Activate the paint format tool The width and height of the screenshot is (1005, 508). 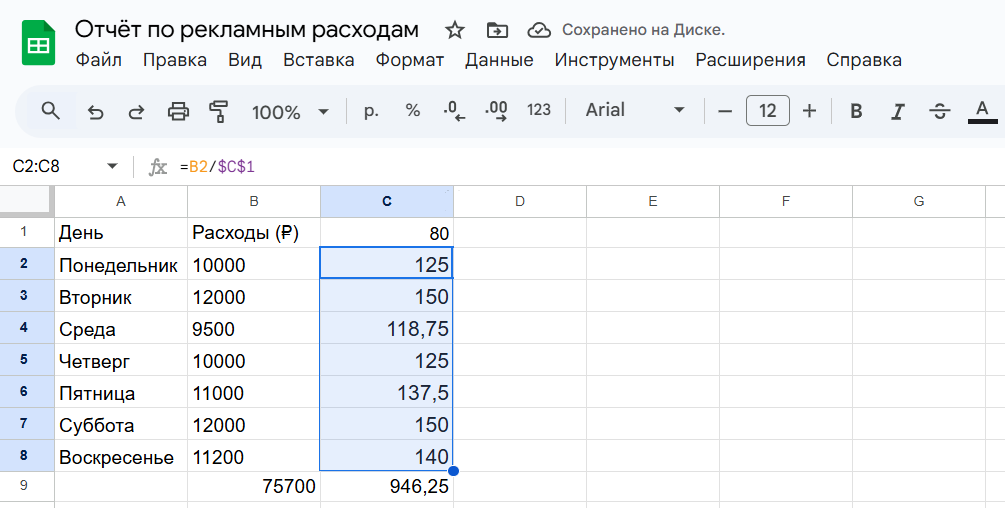point(219,111)
